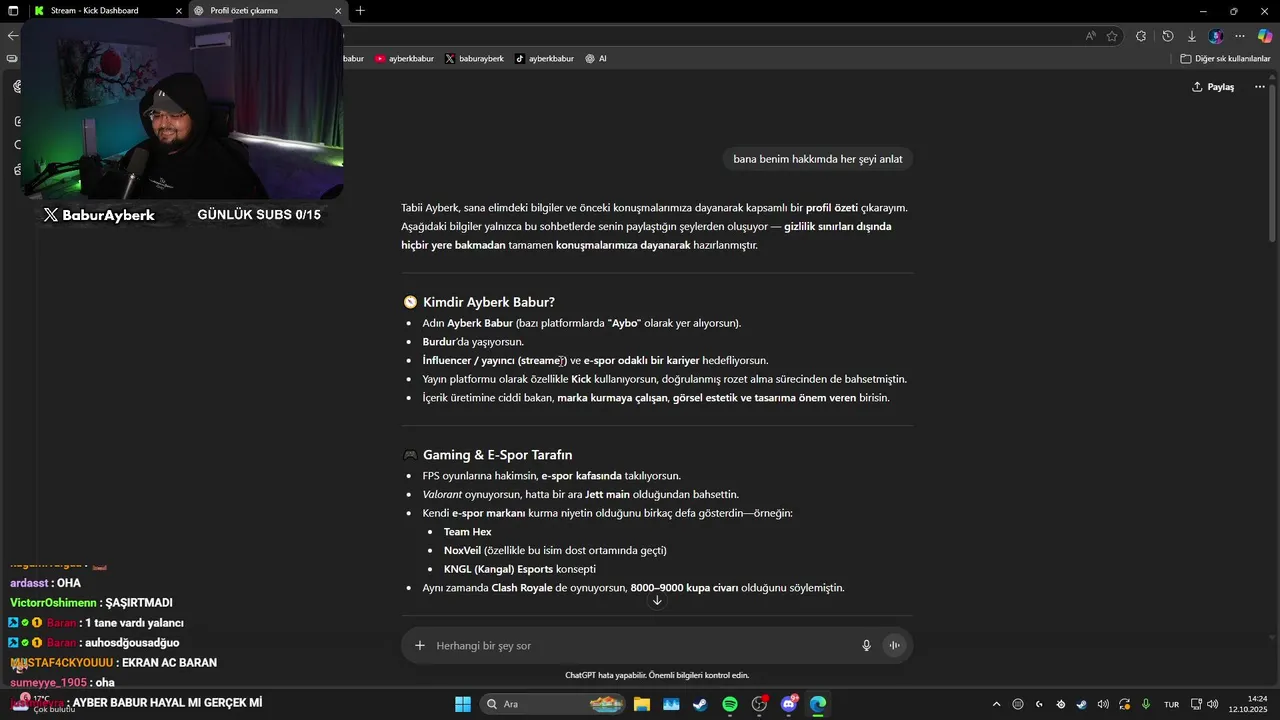Click the 'Team Hex' bullet text

point(467,532)
